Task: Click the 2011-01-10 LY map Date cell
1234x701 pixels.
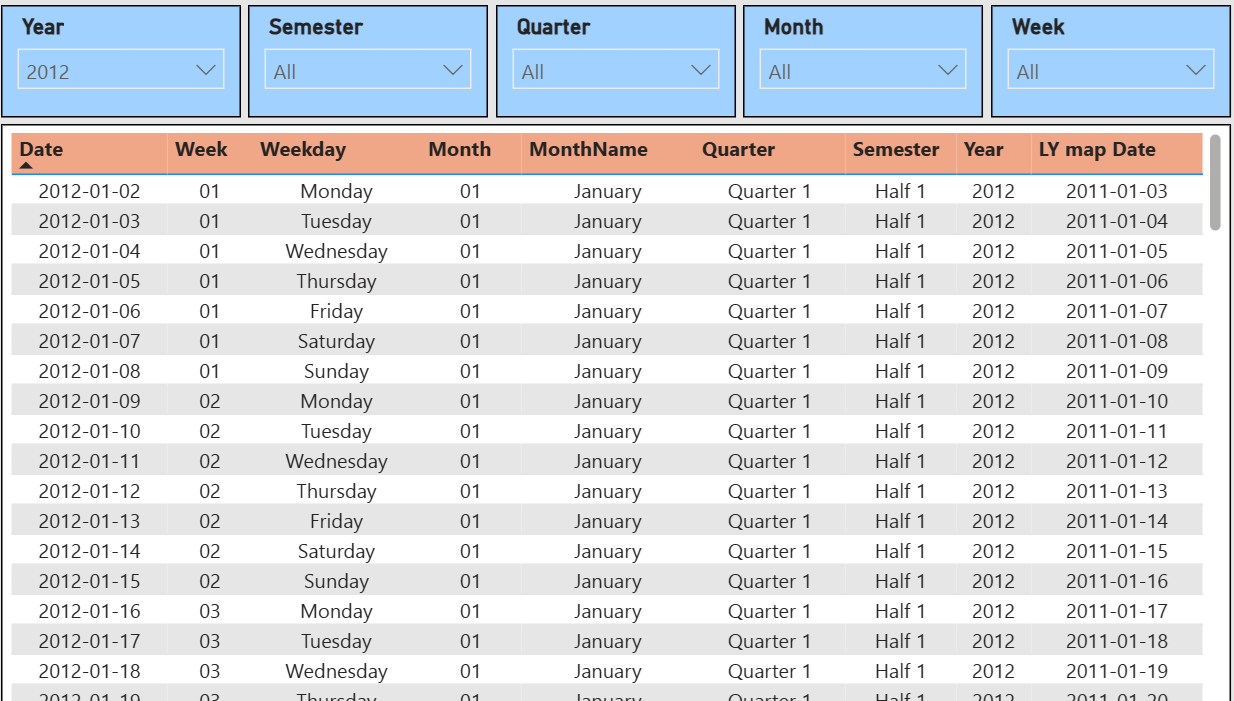Action: (x=1116, y=401)
